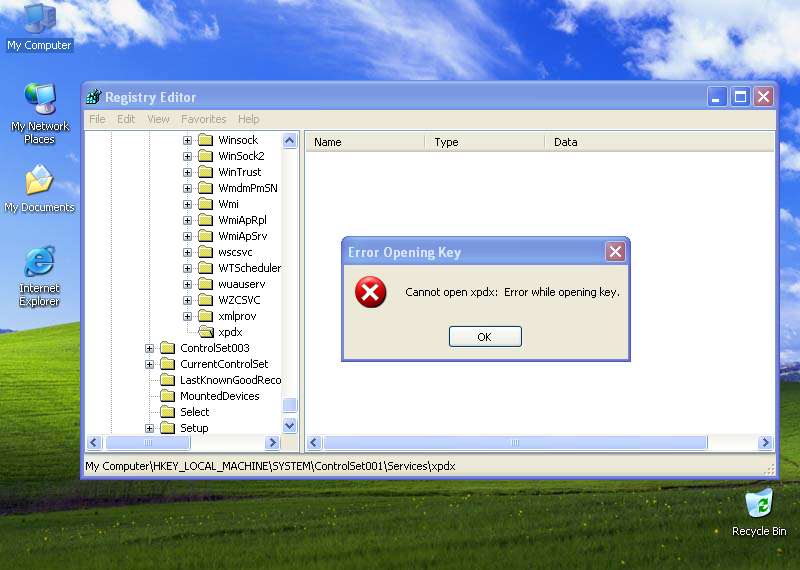Viewport: 800px width, 570px height.
Task: Select the LastKnownGoodRecovery folder icon
Action: 167,380
